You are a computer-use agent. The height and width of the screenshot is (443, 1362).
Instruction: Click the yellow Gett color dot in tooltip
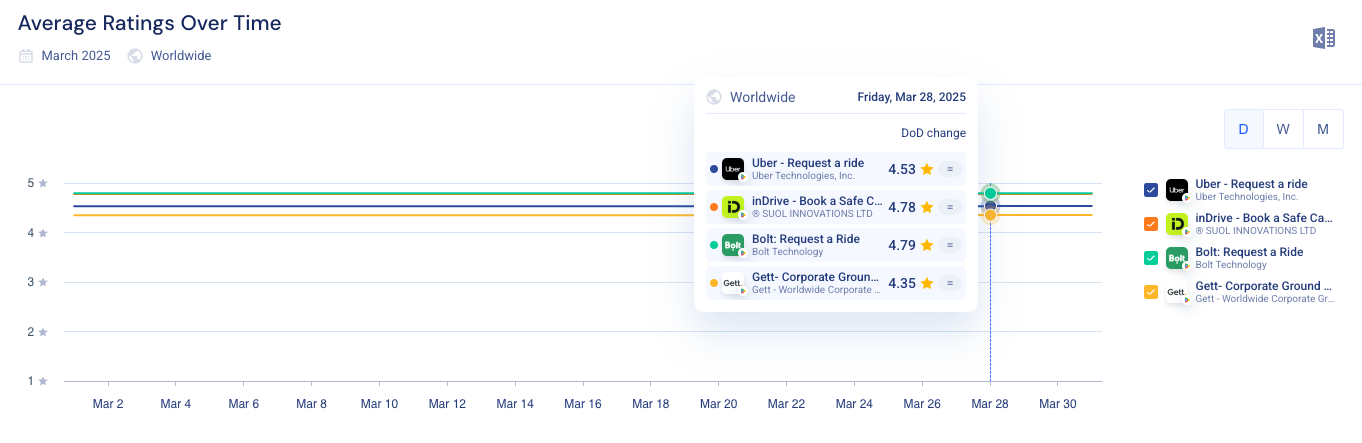[713, 283]
